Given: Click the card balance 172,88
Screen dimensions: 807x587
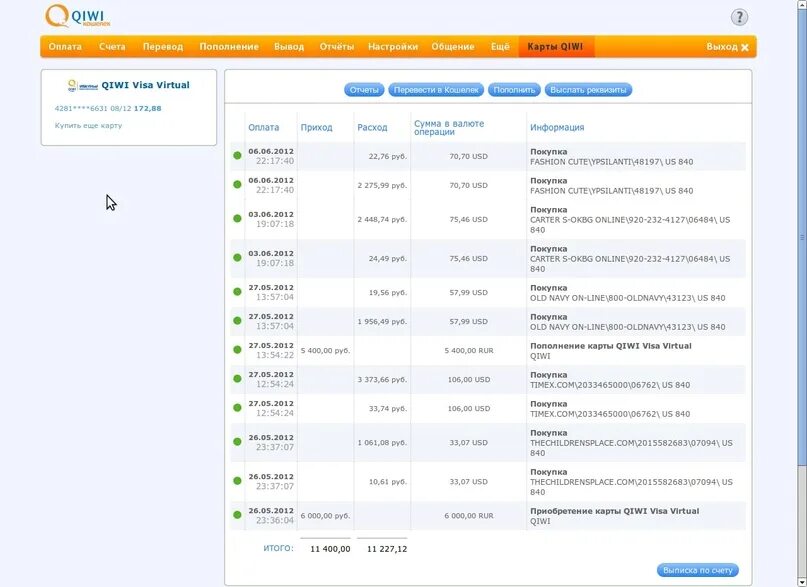Looking at the screenshot, I should tap(148, 109).
